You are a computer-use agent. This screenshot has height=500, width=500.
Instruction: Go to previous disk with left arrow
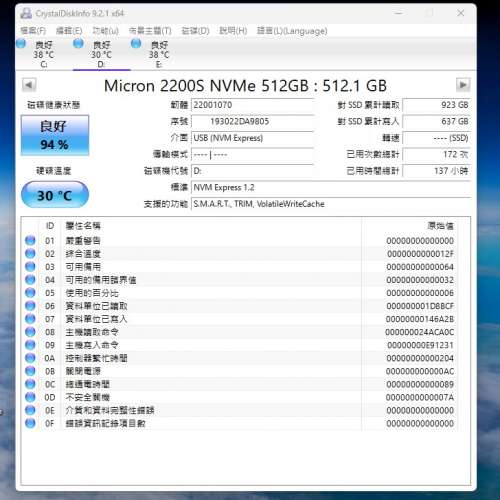pos(29,85)
